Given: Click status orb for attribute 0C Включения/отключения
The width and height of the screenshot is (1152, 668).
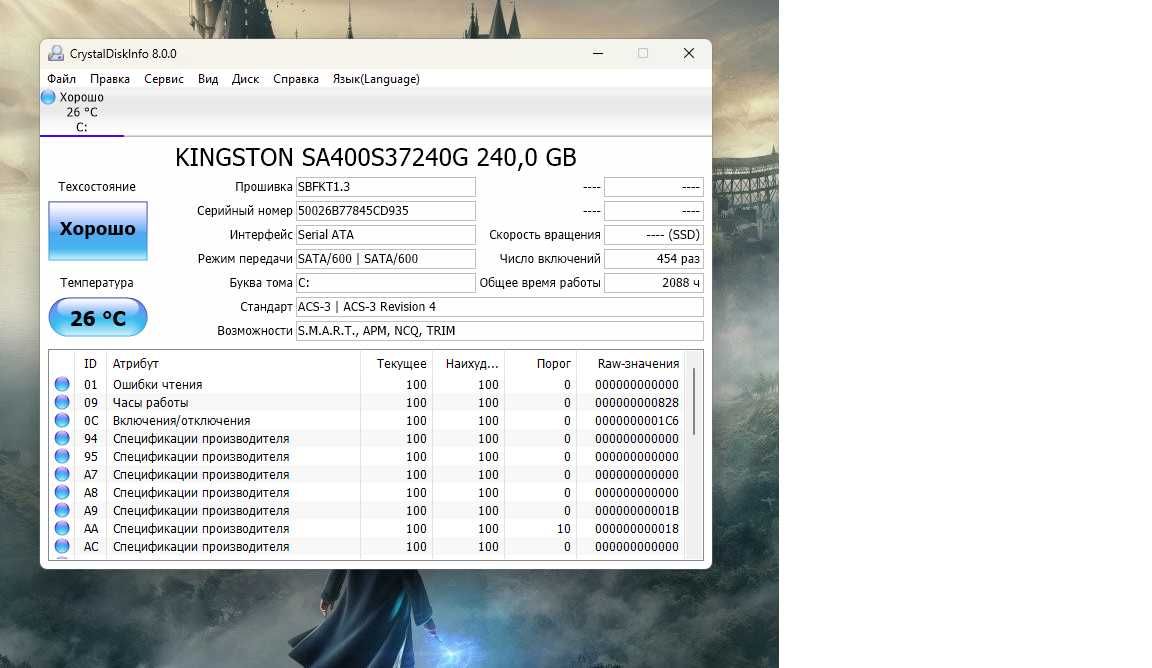Looking at the screenshot, I should coord(62,420).
